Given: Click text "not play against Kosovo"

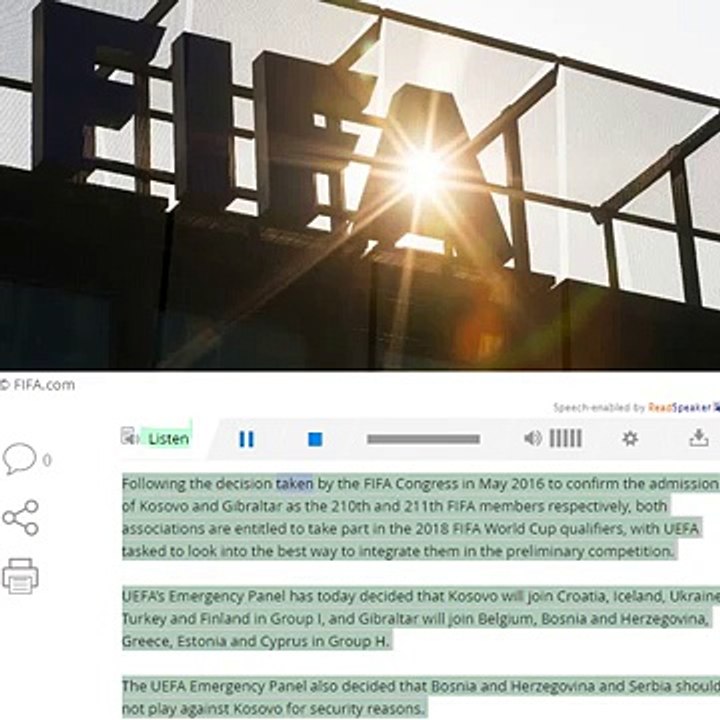Looking at the screenshot, I should [202, 708].
